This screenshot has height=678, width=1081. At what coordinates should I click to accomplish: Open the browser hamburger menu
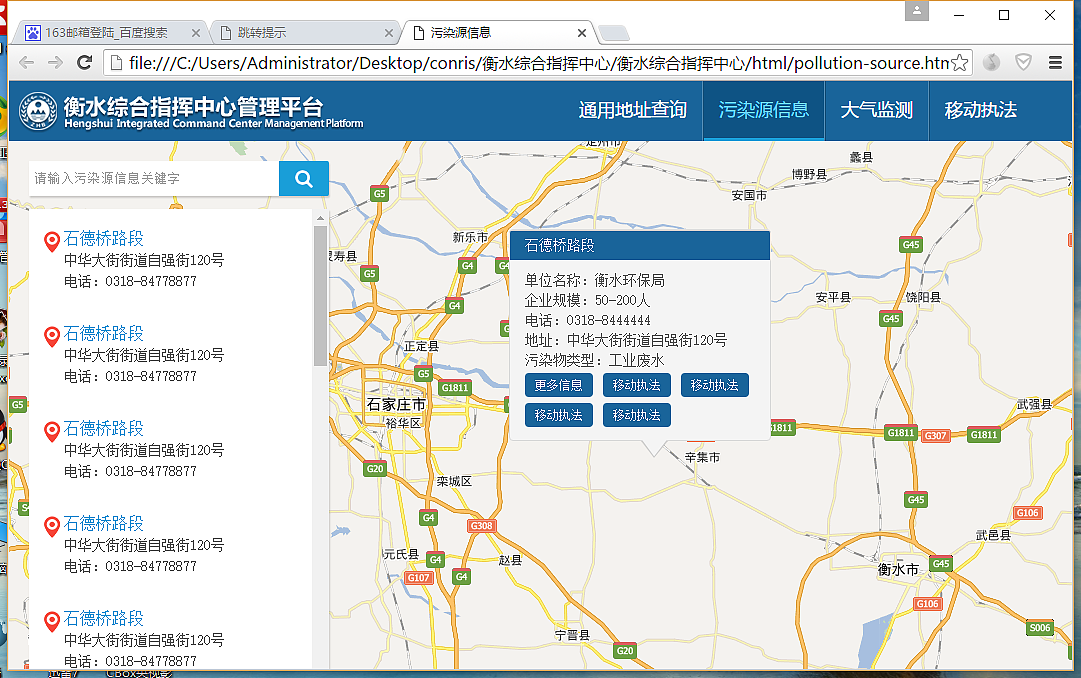[1055, 63]
